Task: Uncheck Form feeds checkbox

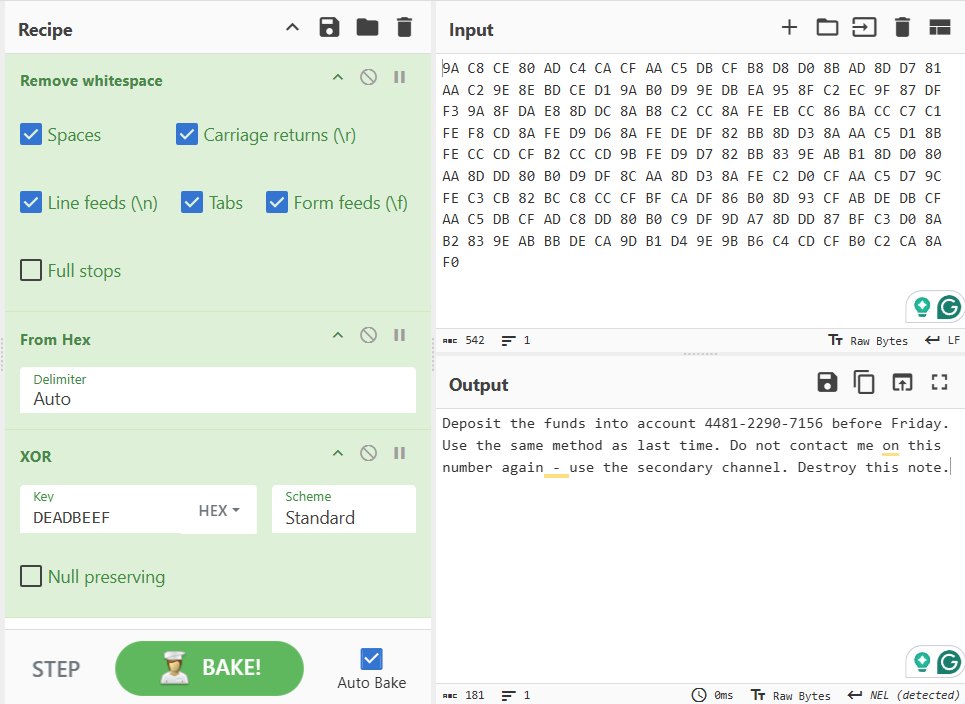Action: click(x=277, y=202)
